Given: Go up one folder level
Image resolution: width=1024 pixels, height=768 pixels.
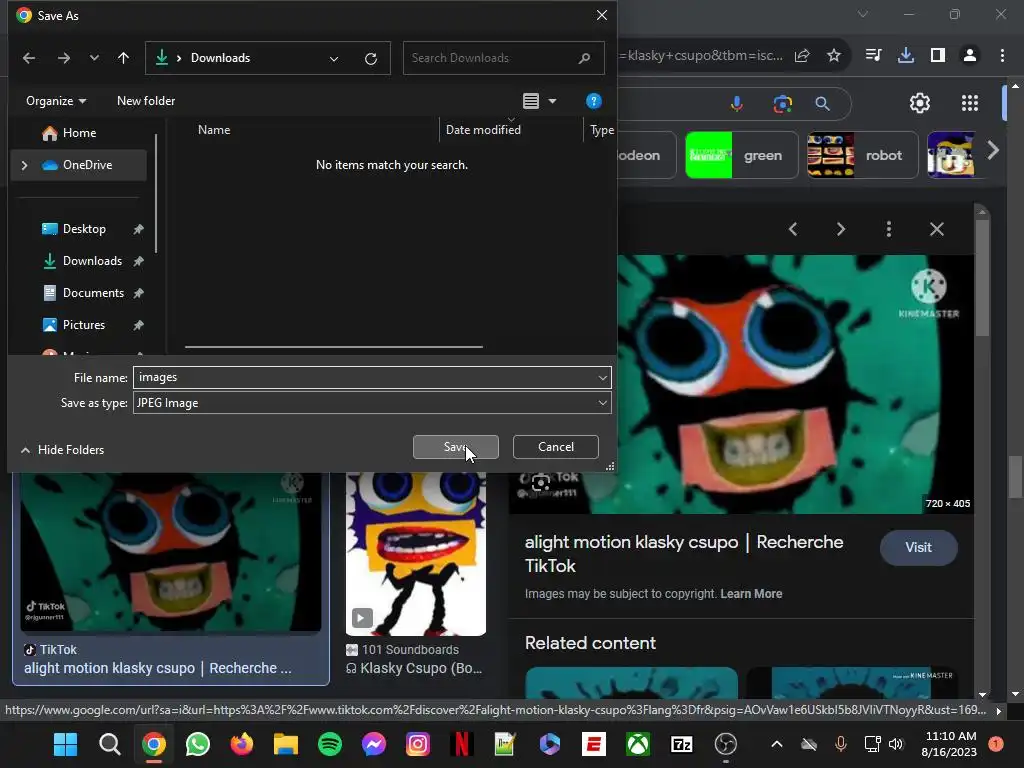Looking at the screenshot, I should (123, 58).
